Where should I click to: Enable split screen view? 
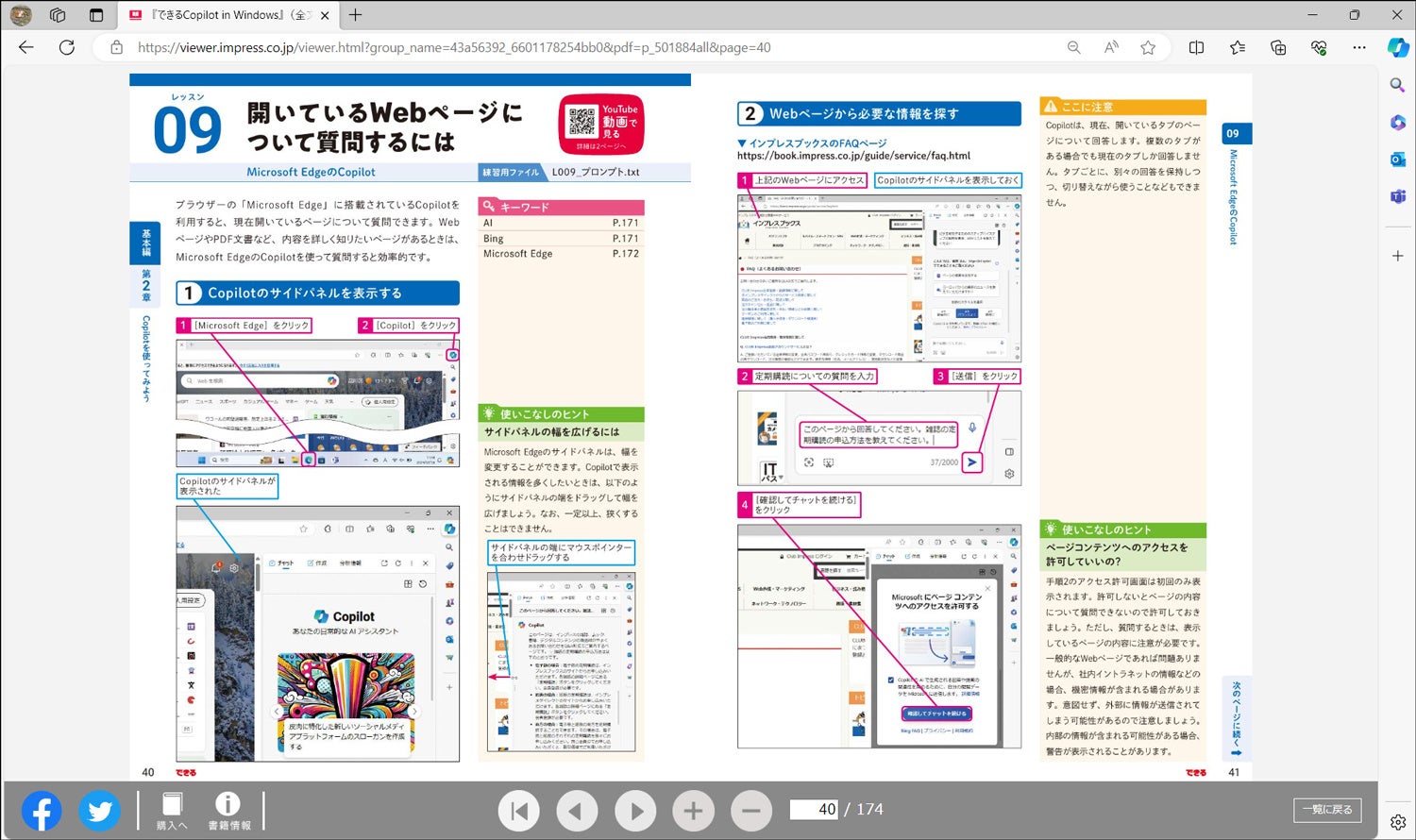pyautogui.click(x=1197, y=47)
